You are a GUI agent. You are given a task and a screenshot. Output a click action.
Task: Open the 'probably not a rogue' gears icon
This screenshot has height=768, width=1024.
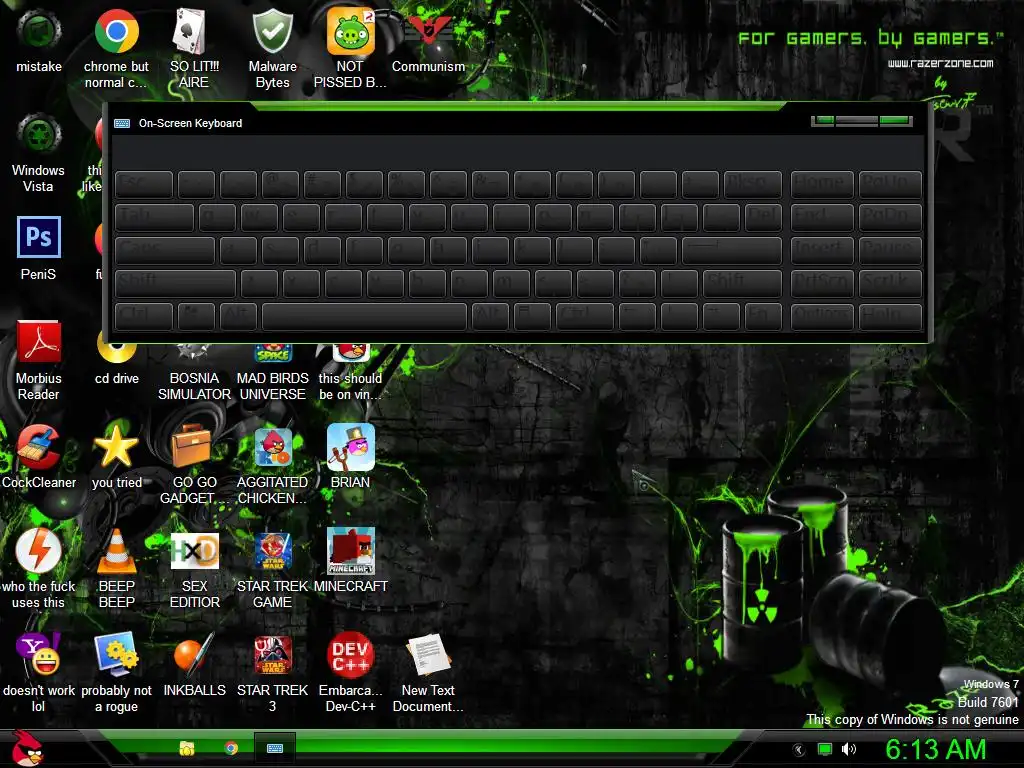click(x=116, y=673)
